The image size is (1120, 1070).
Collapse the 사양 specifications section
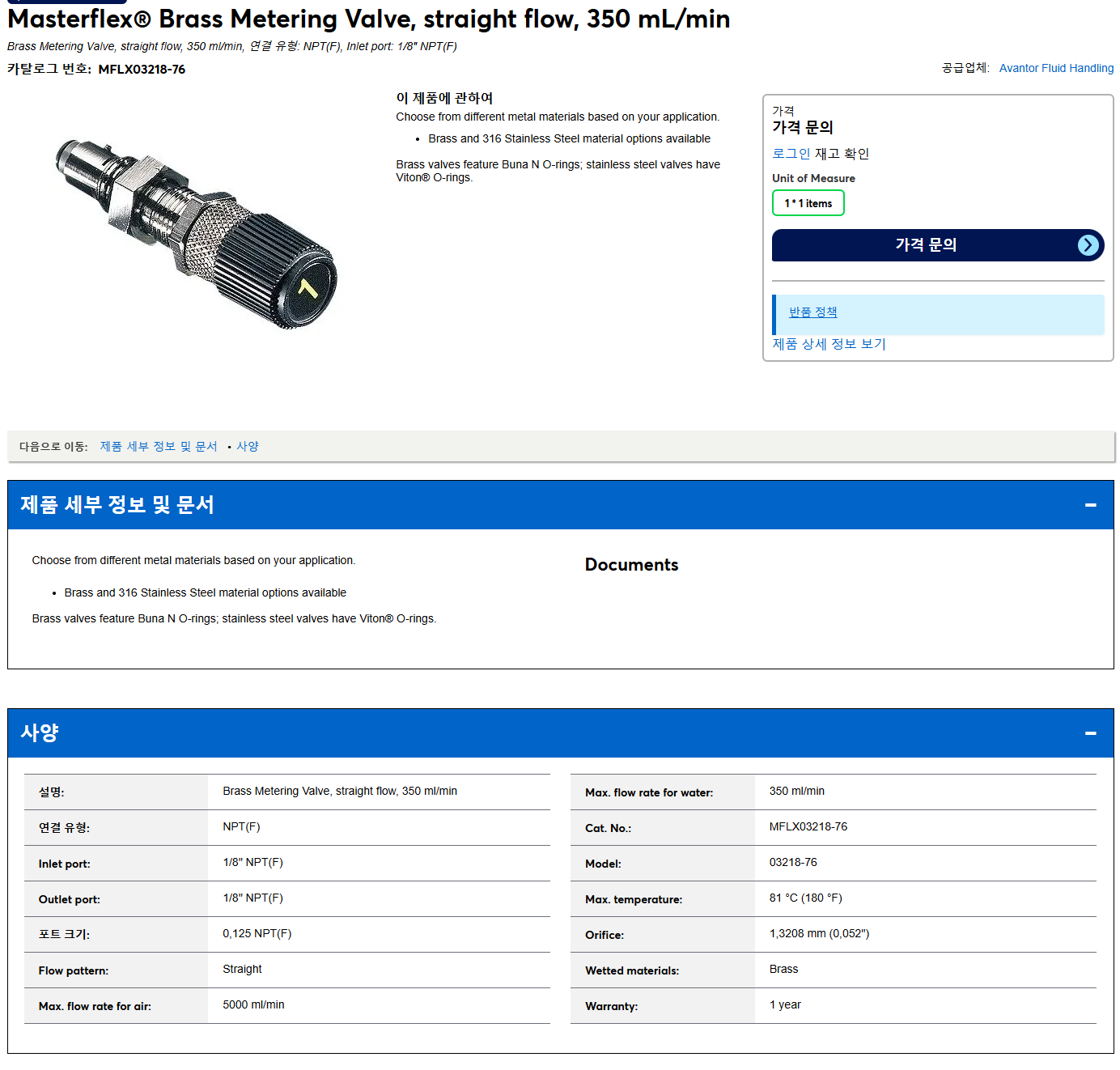click(1090, 733)
